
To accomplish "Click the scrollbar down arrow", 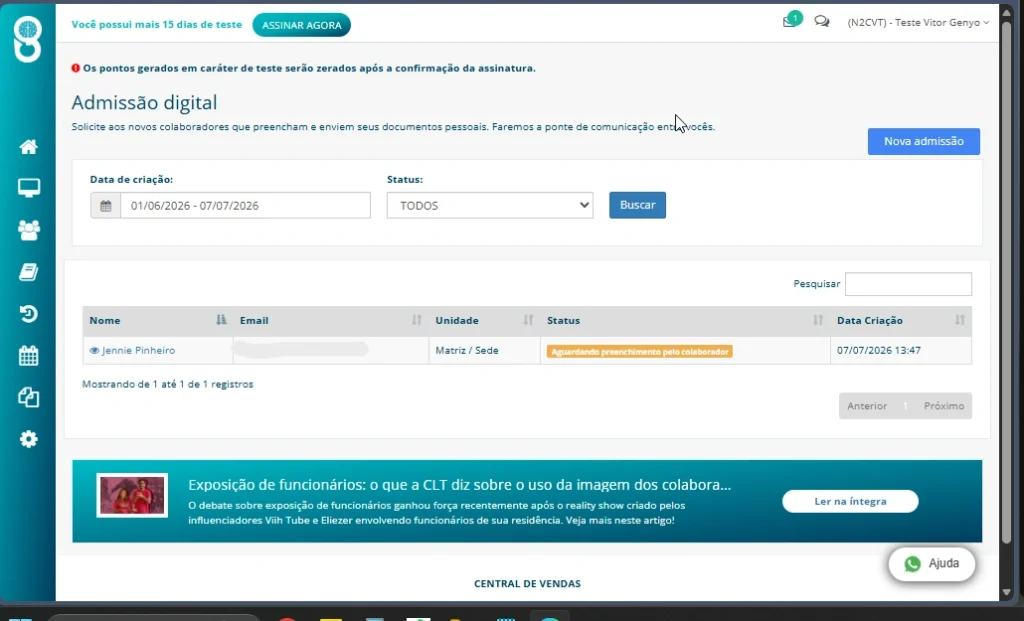I will [1006, 592].
